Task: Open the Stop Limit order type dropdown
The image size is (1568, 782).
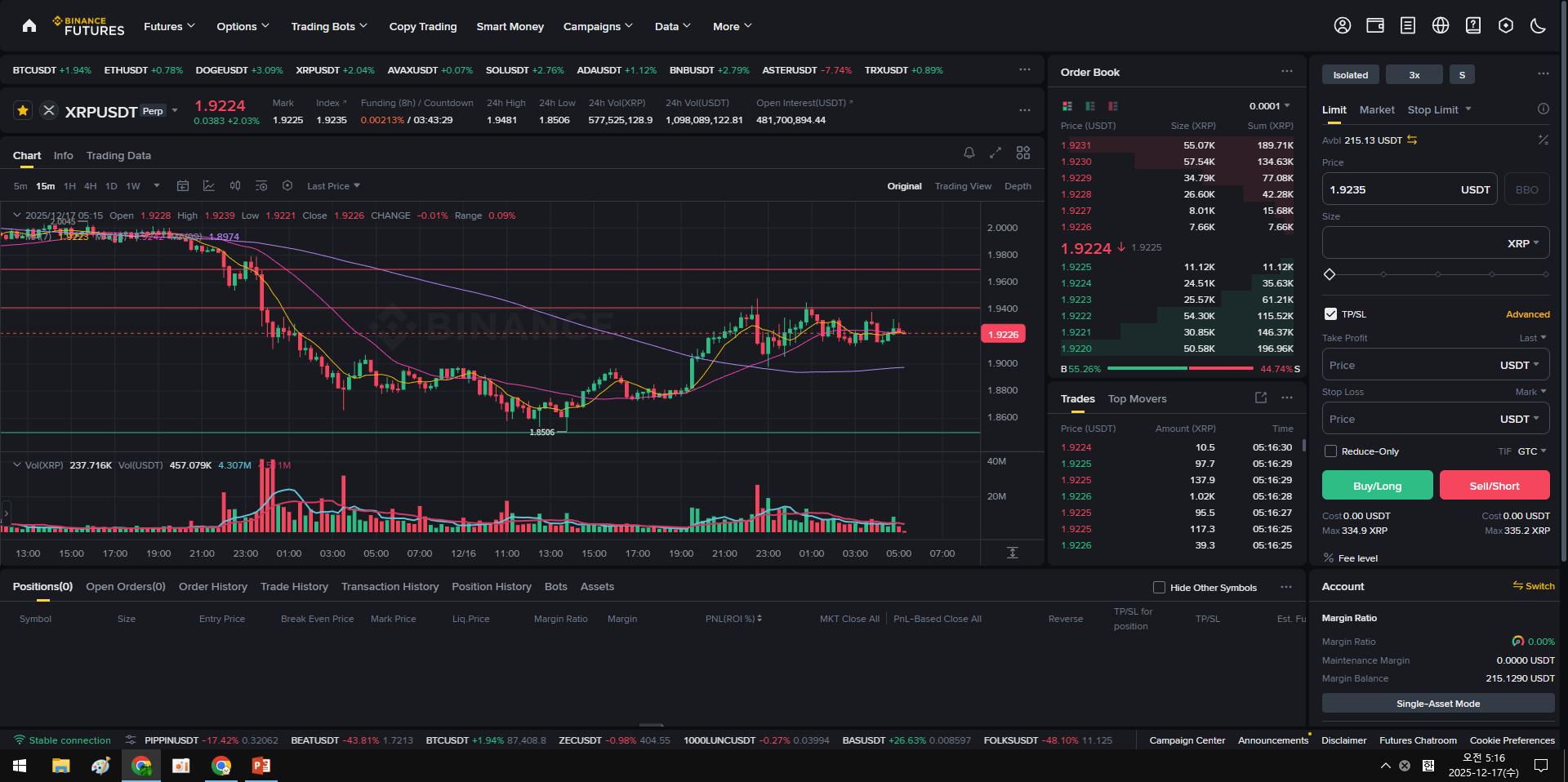Action: click(1439, 109)
